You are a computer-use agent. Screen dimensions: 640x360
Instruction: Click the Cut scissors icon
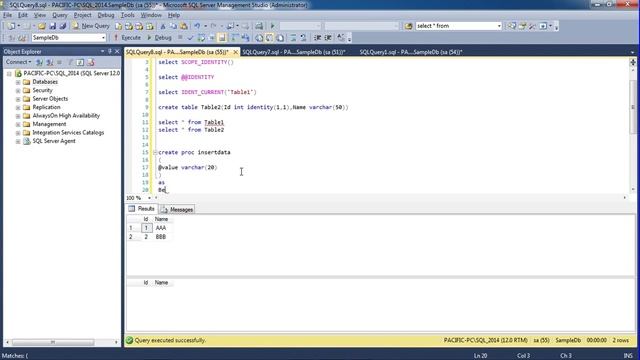pyautogui.click(x=163, y=26)
